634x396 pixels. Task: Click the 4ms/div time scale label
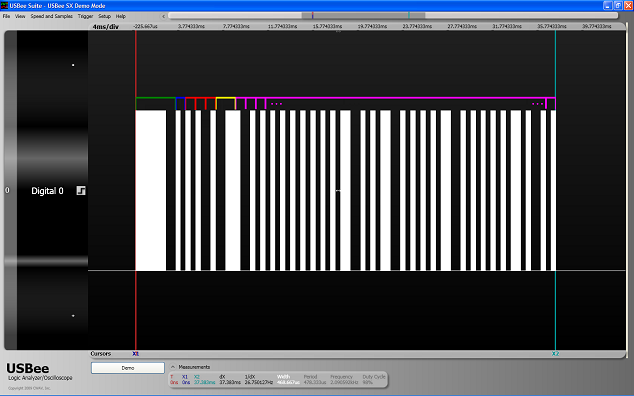pos(106,27)
